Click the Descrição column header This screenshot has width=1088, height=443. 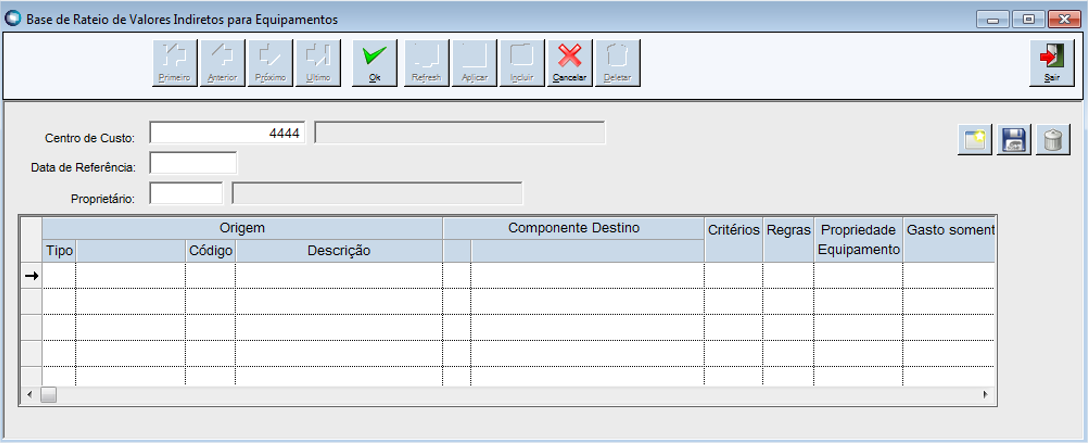coord(339,251)
